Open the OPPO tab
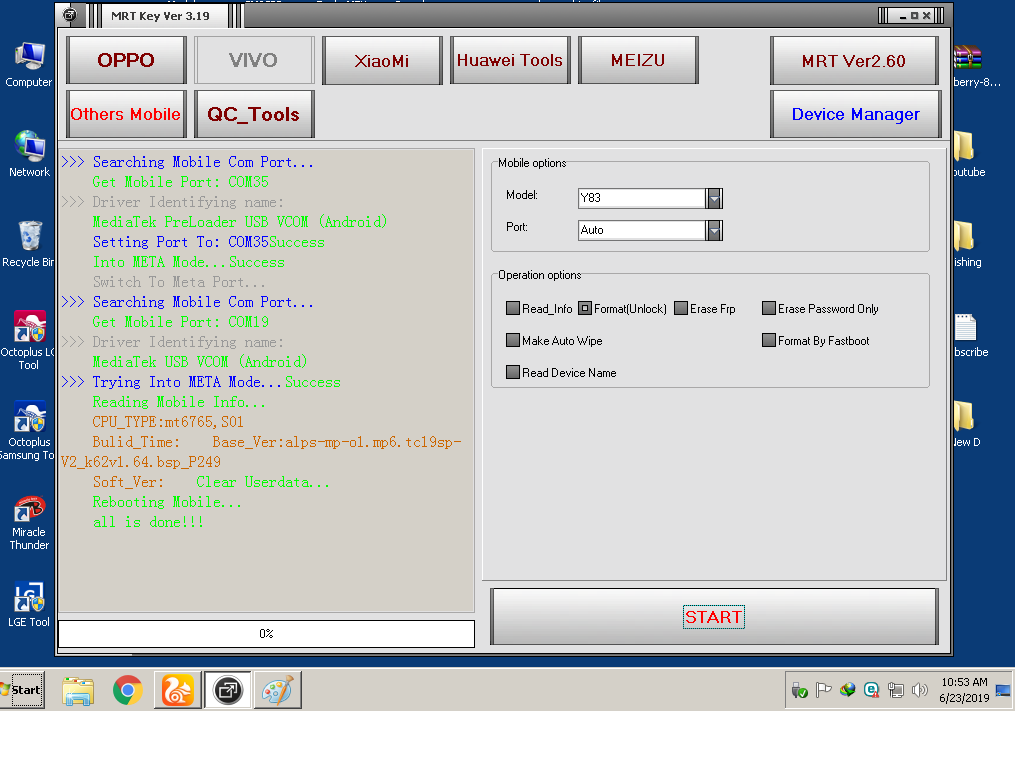Image resolution: width=1024 pixels, height=768 pixels. click(x=126, y=60)
